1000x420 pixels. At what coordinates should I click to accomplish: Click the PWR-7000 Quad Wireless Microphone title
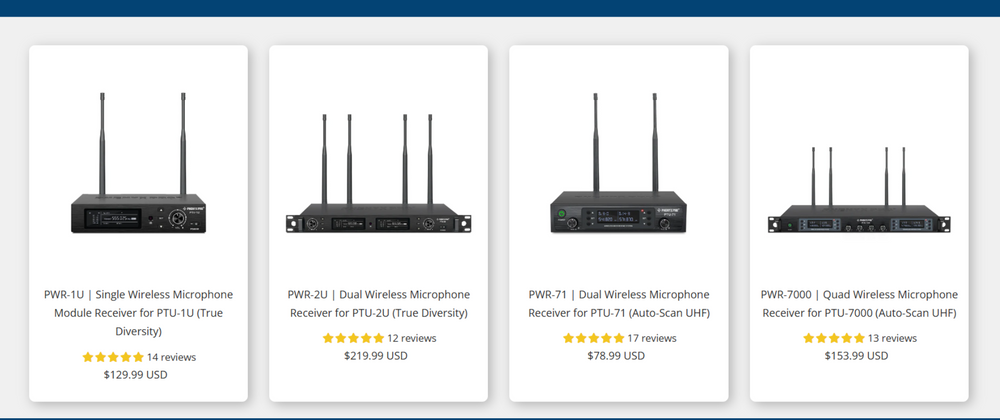point(859,304)
